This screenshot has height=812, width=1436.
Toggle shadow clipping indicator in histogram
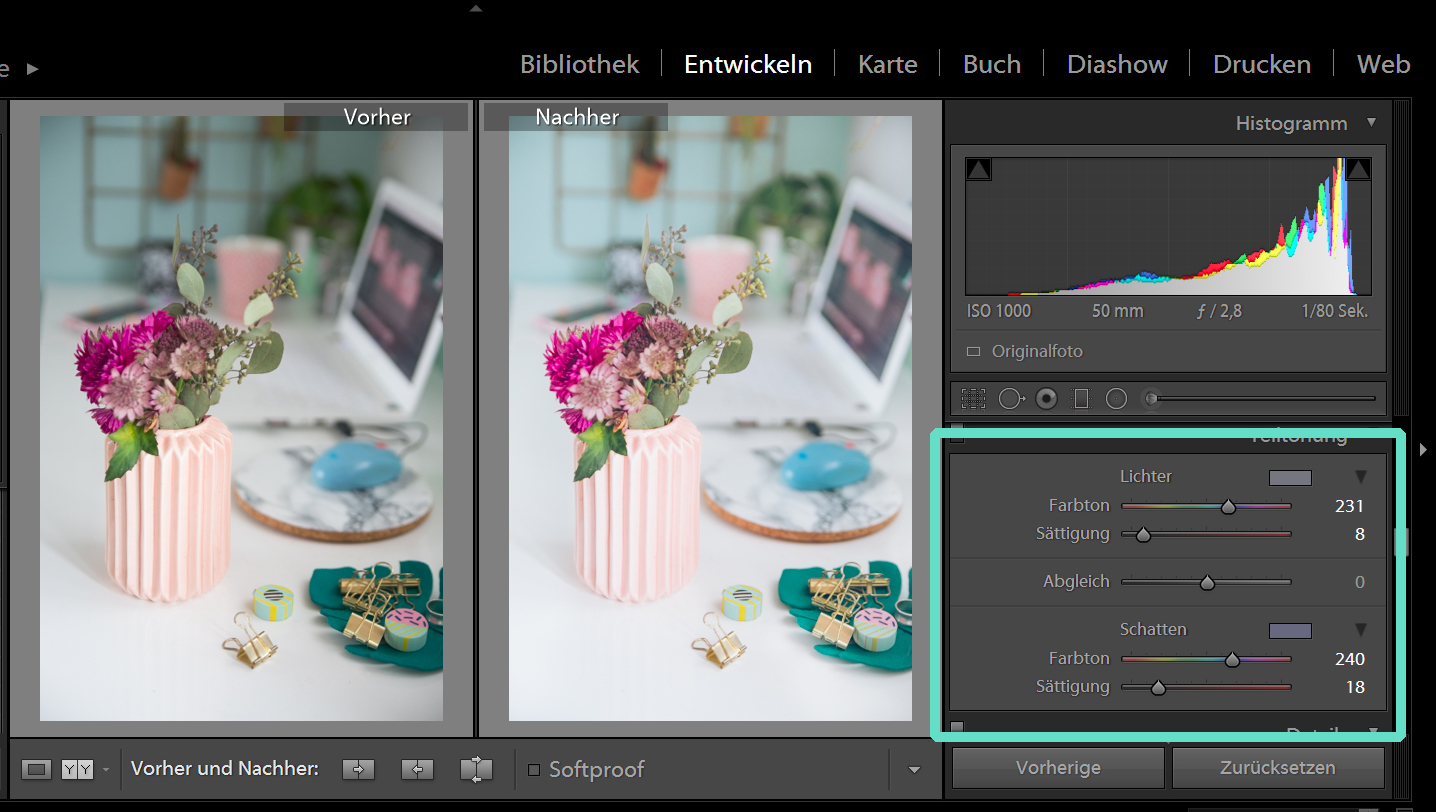[978, 170]
